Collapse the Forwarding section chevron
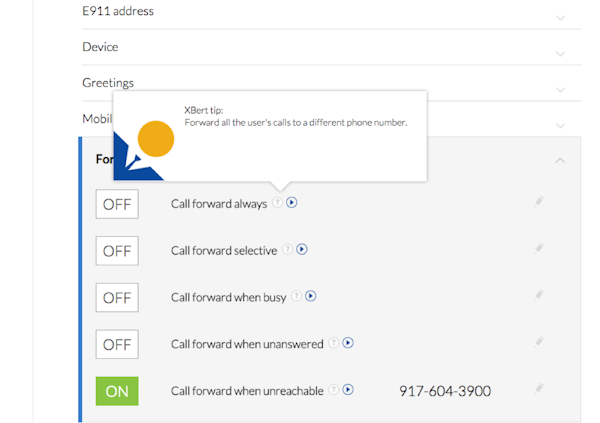The height and width of the screenshot is (423, 600). (560, 160)
